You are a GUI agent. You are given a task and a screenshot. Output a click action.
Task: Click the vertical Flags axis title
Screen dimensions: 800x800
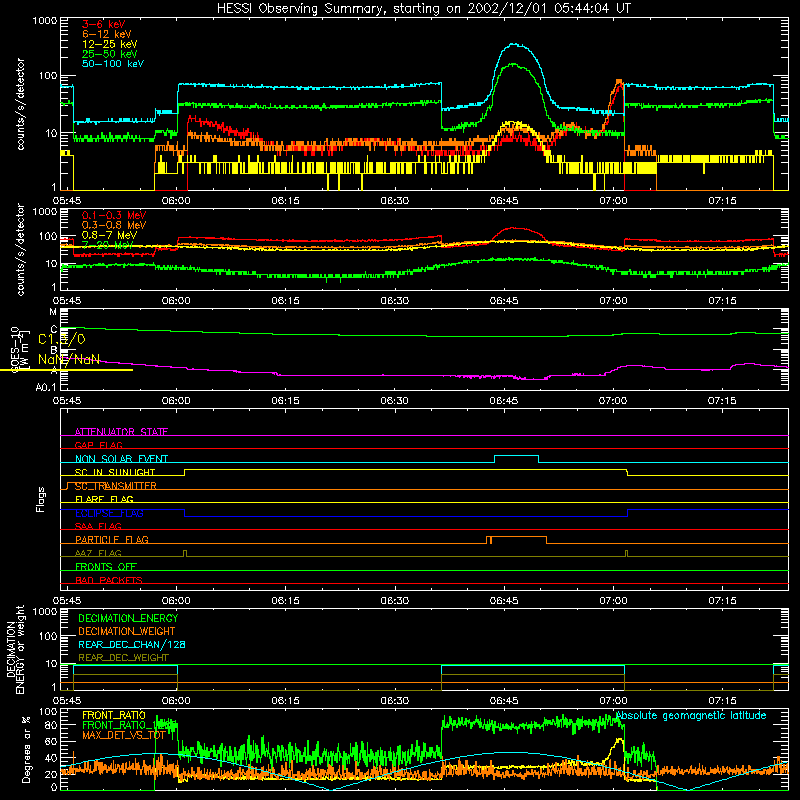(41, 499)
